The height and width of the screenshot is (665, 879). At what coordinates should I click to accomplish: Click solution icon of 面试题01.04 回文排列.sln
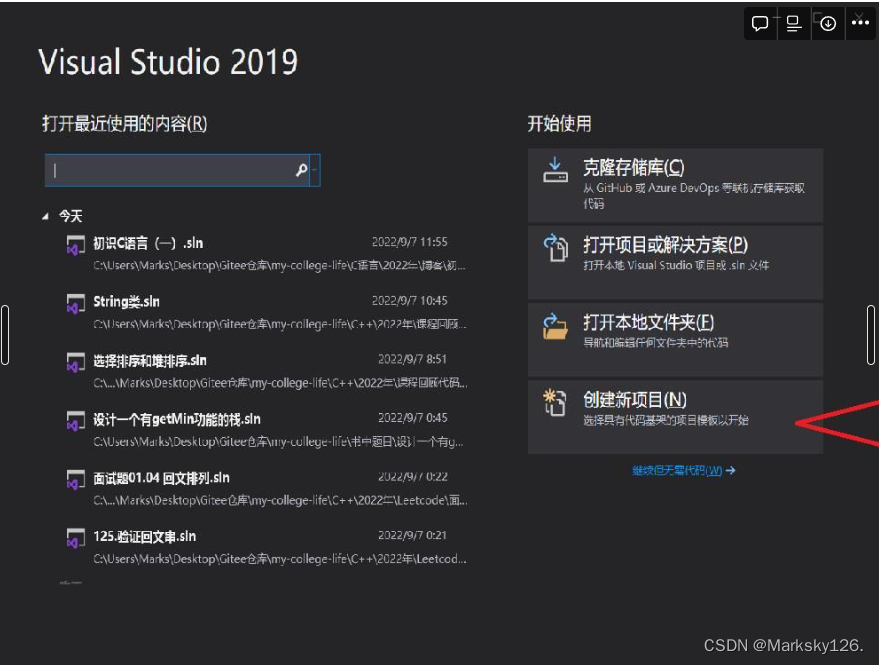76,480
